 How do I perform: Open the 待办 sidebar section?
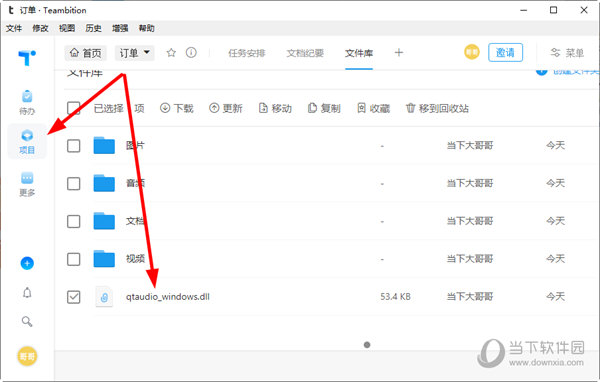pos(27,102)
